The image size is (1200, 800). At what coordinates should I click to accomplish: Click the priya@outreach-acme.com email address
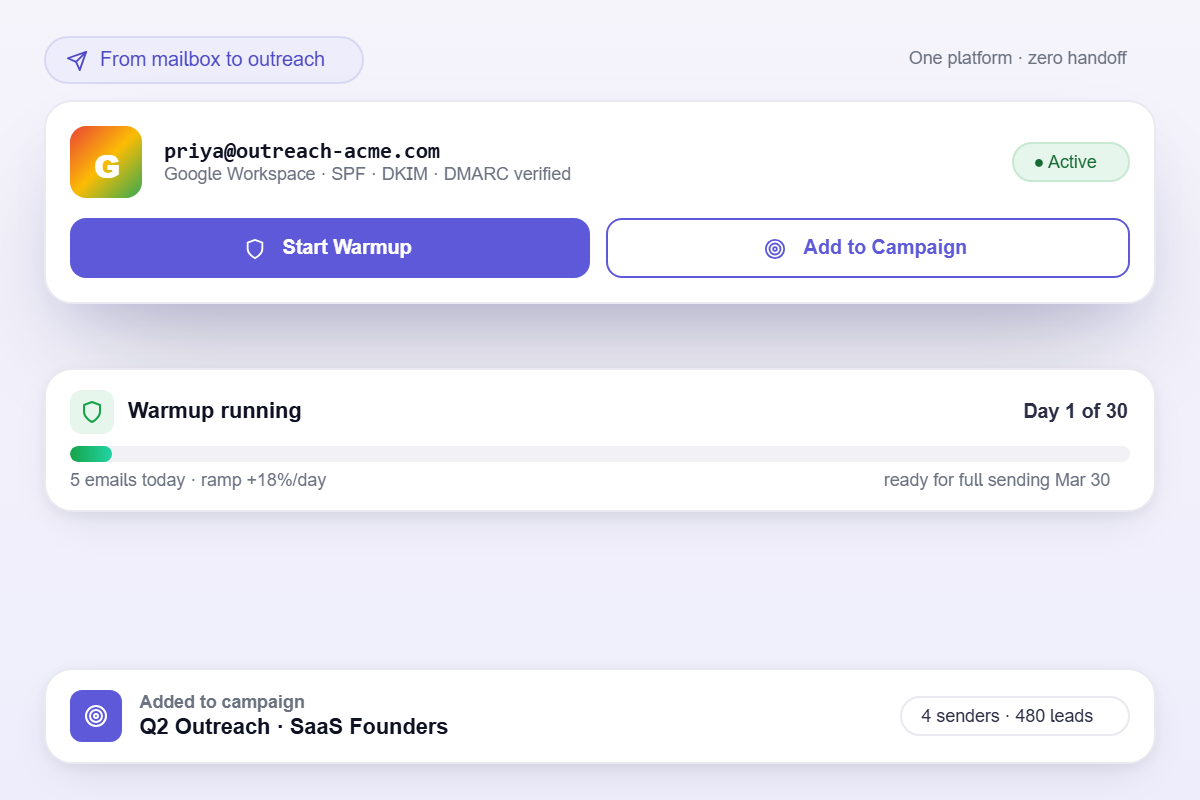[x=302, y=151]
